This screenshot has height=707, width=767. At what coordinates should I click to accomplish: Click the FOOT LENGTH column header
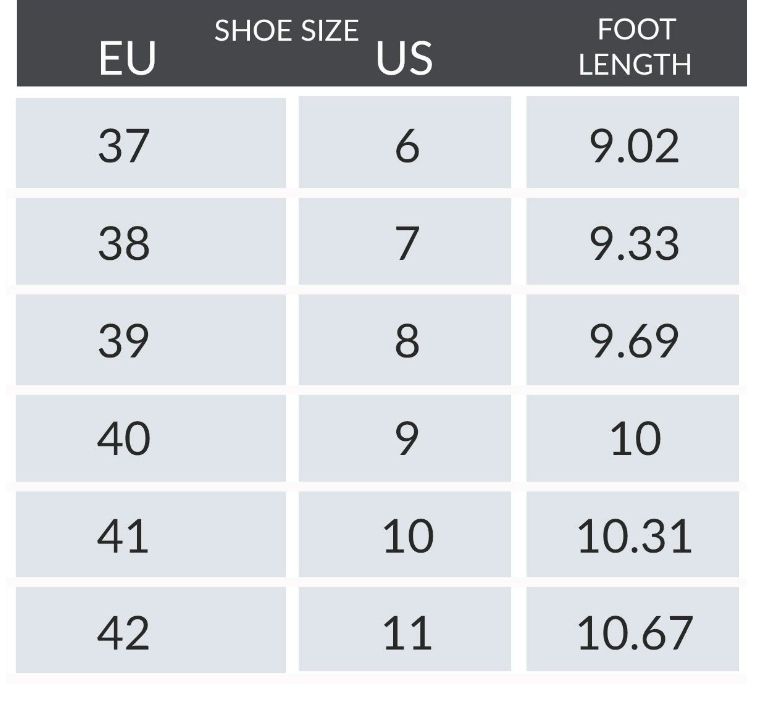635,46
